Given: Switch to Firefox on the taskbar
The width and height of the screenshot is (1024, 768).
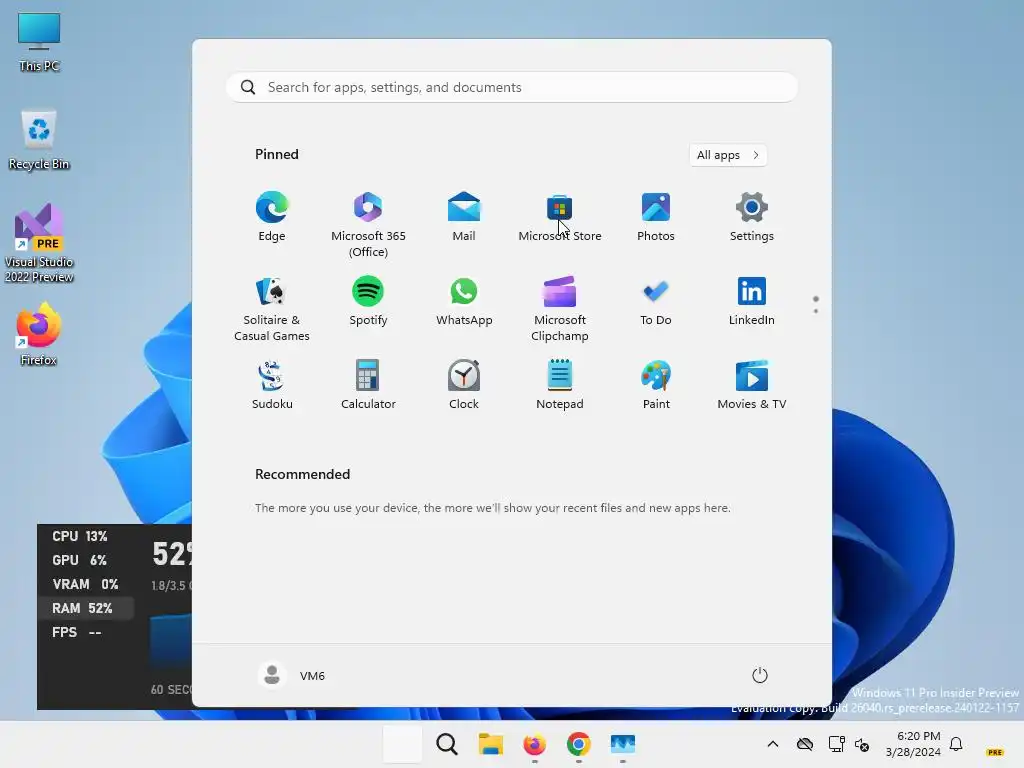Looking at the screenshot, I should point(534,744).
